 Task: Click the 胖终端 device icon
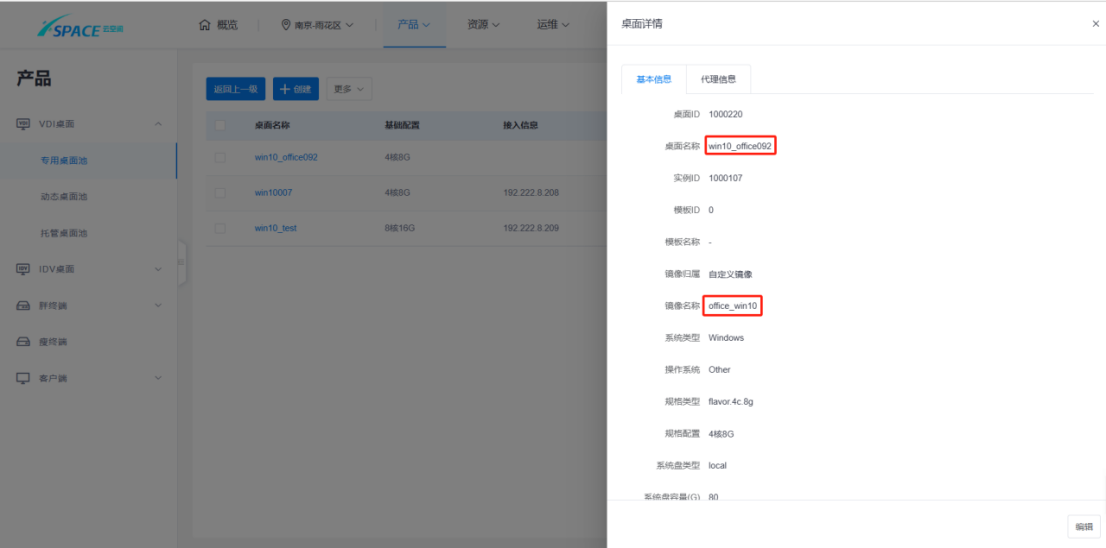23,306
